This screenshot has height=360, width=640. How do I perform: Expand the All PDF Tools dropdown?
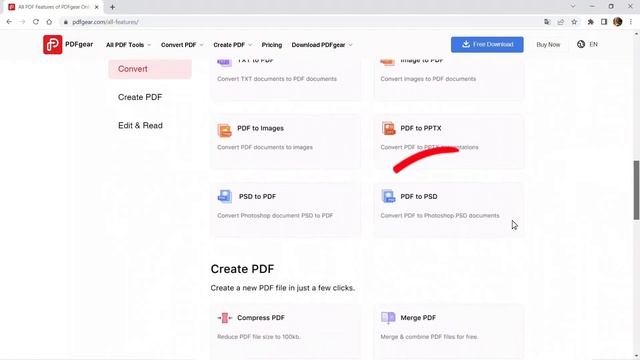129,45
